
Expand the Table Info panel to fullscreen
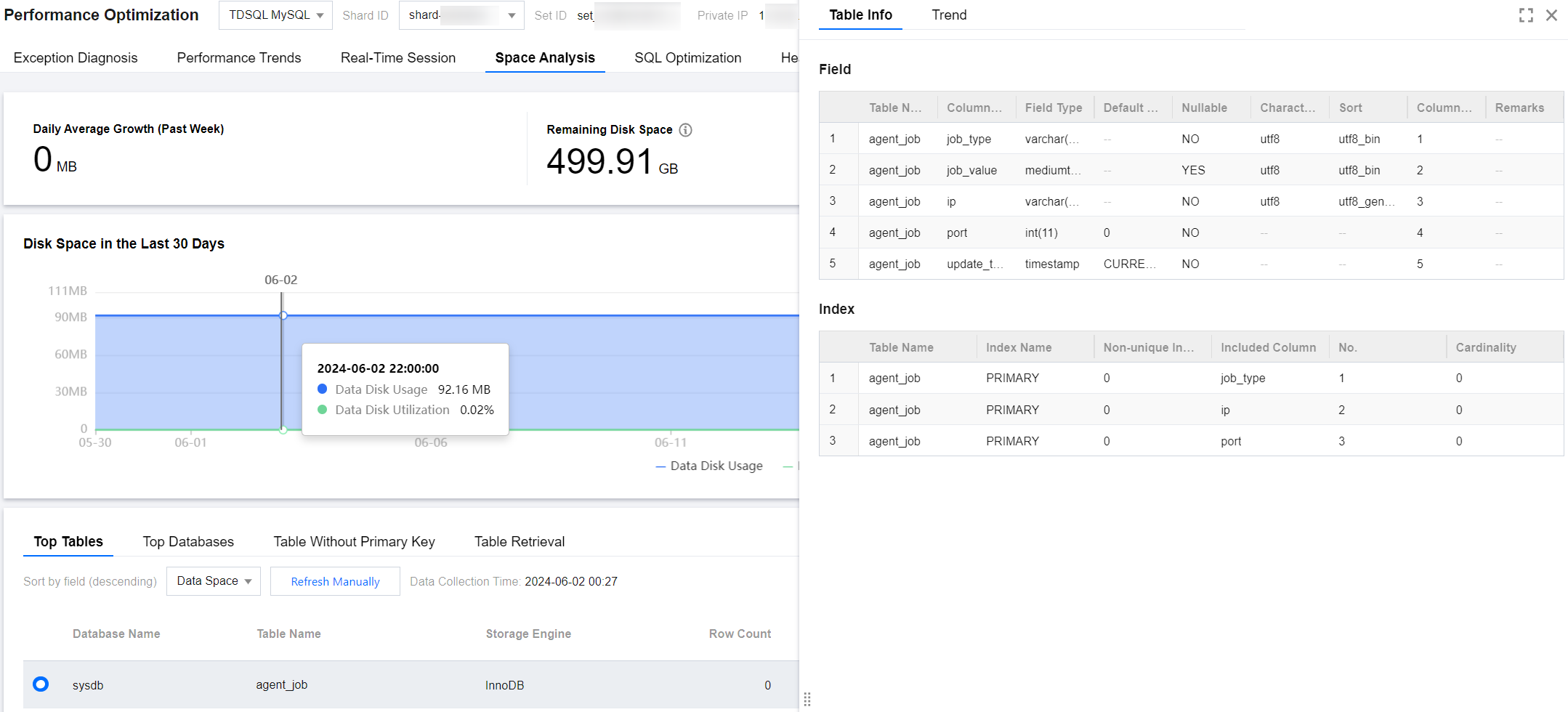coord(1526,15)
